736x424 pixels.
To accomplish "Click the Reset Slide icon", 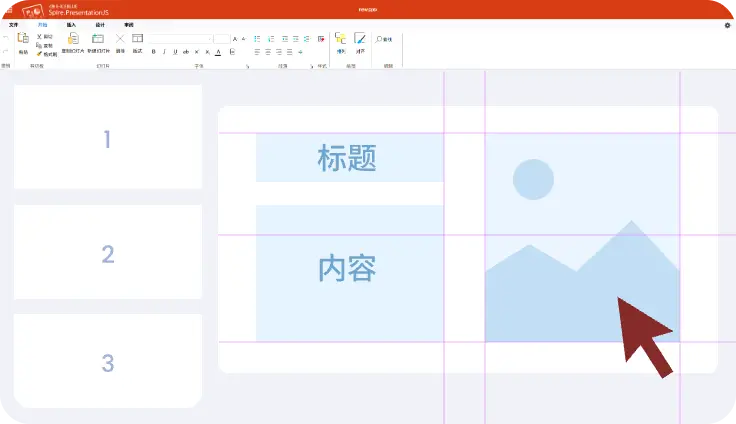I will [x=73, y=39].
